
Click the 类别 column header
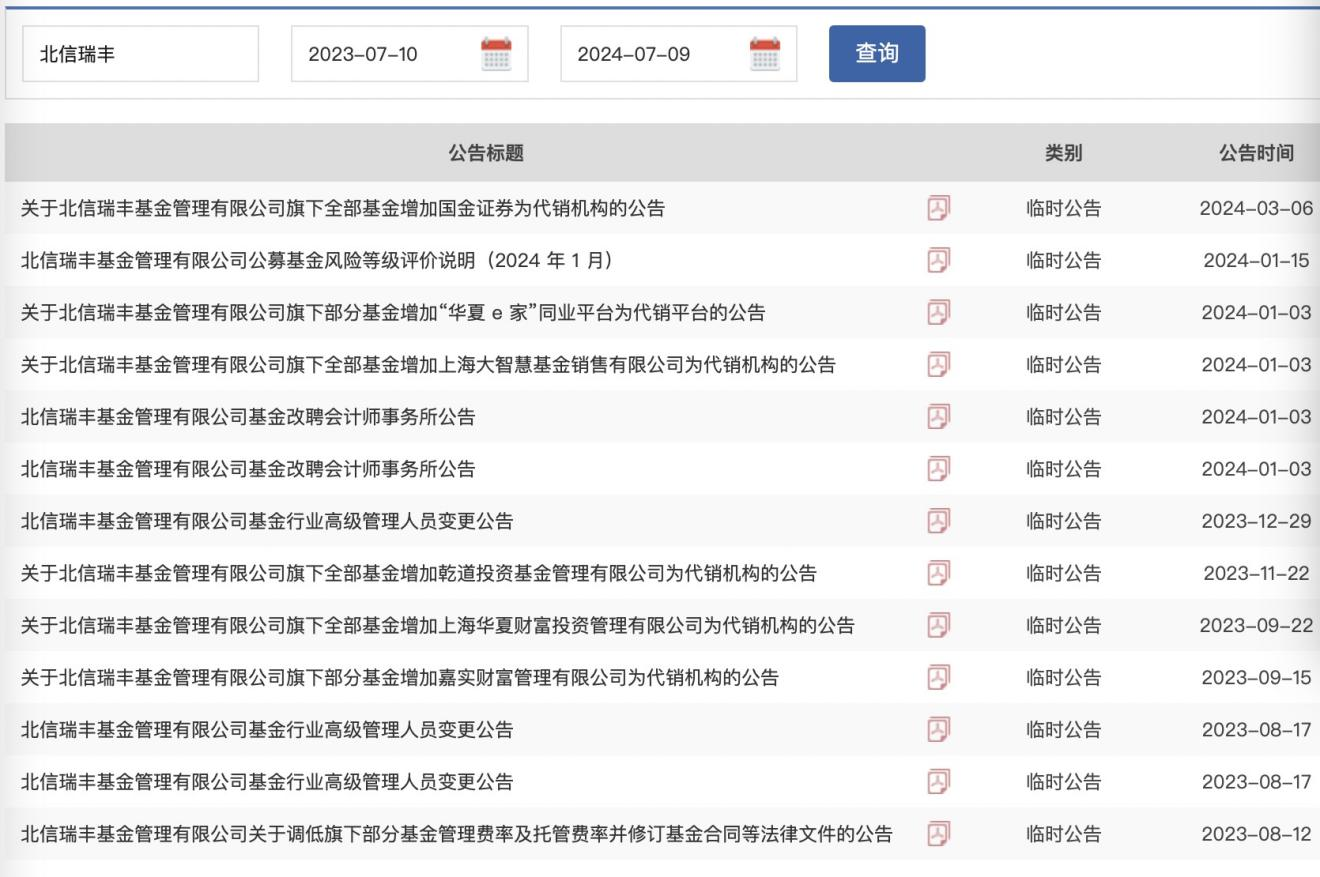click(x=1064, y=153)
